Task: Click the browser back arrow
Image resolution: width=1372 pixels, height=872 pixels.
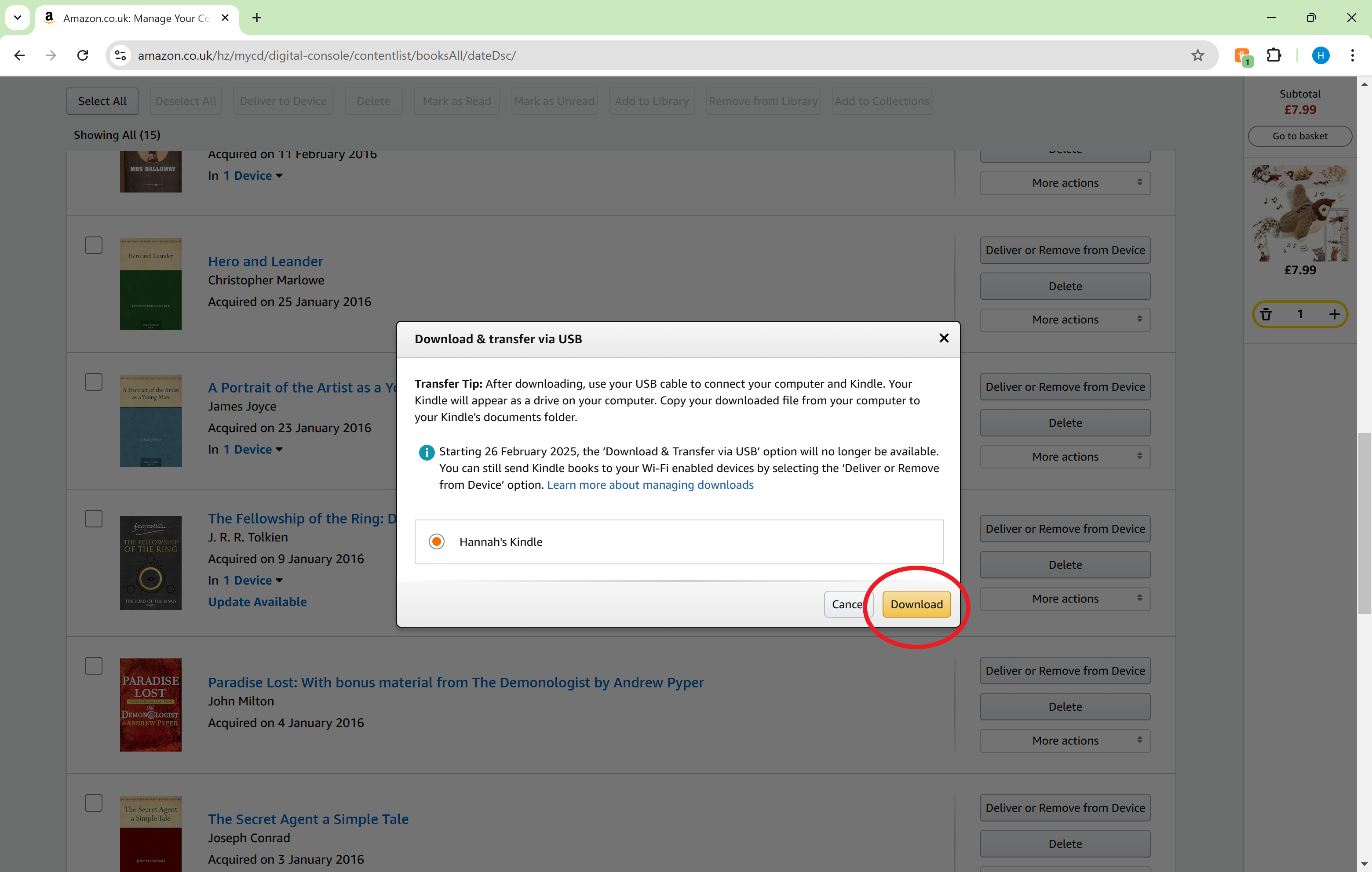Action: point(19,55)
